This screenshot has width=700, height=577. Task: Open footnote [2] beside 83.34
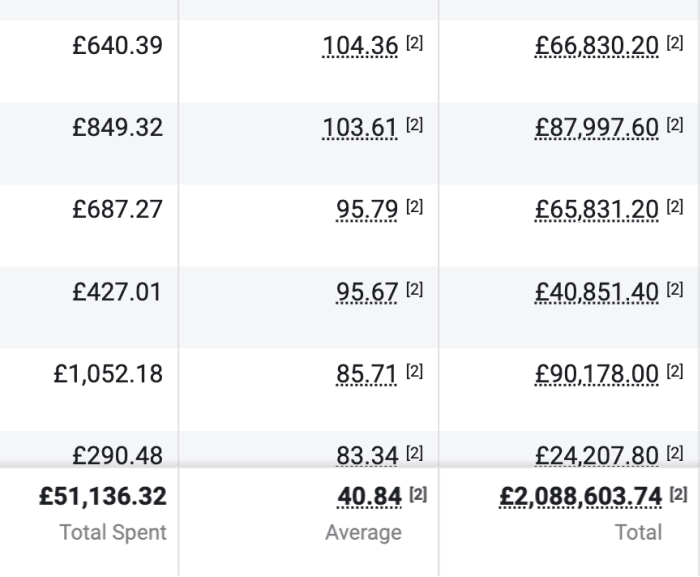point(414,453)
